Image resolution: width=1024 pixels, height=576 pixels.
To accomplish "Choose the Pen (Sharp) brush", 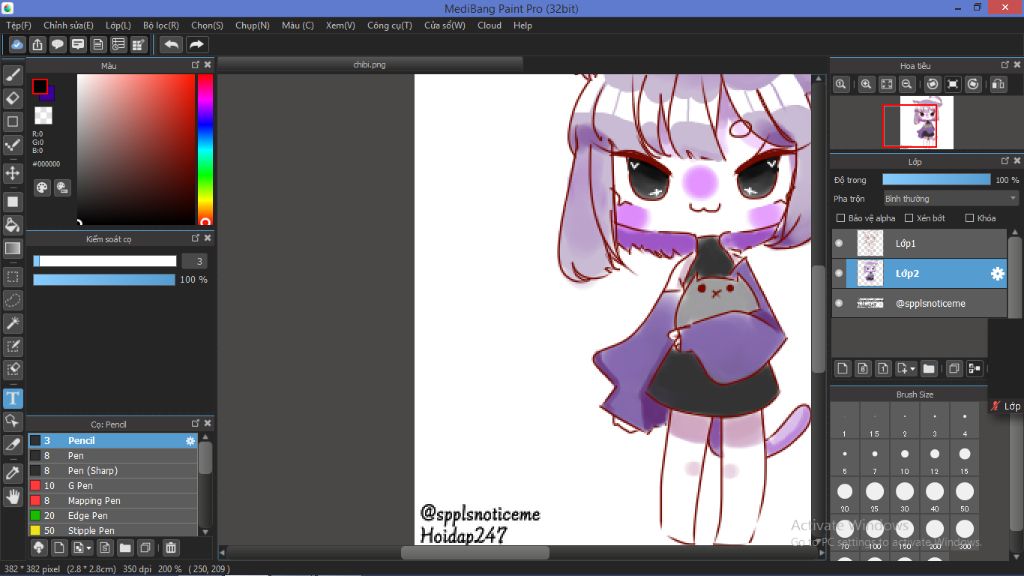I will (112, 471).
